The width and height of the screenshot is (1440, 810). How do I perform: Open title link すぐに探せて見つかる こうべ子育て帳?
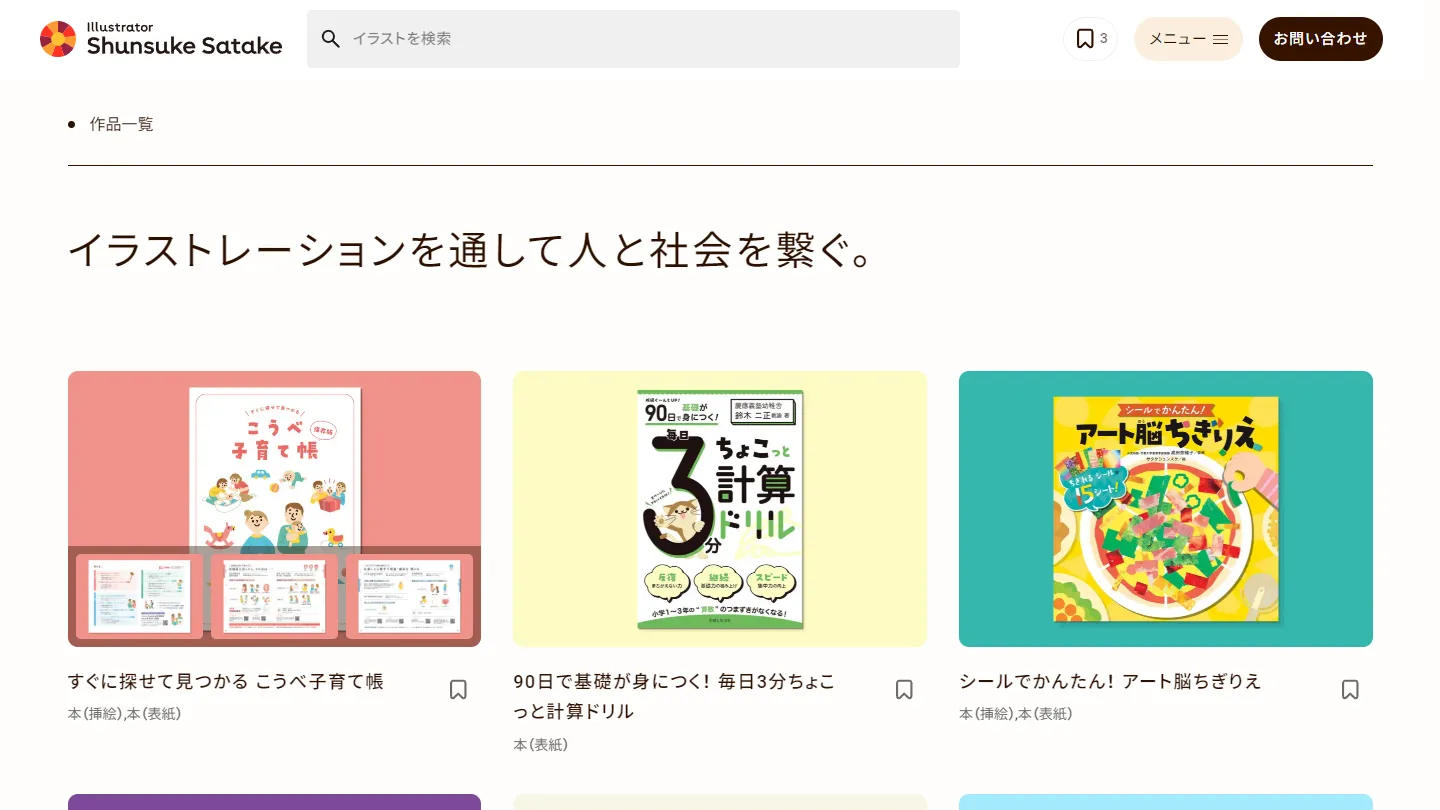[x=226, y=681]
